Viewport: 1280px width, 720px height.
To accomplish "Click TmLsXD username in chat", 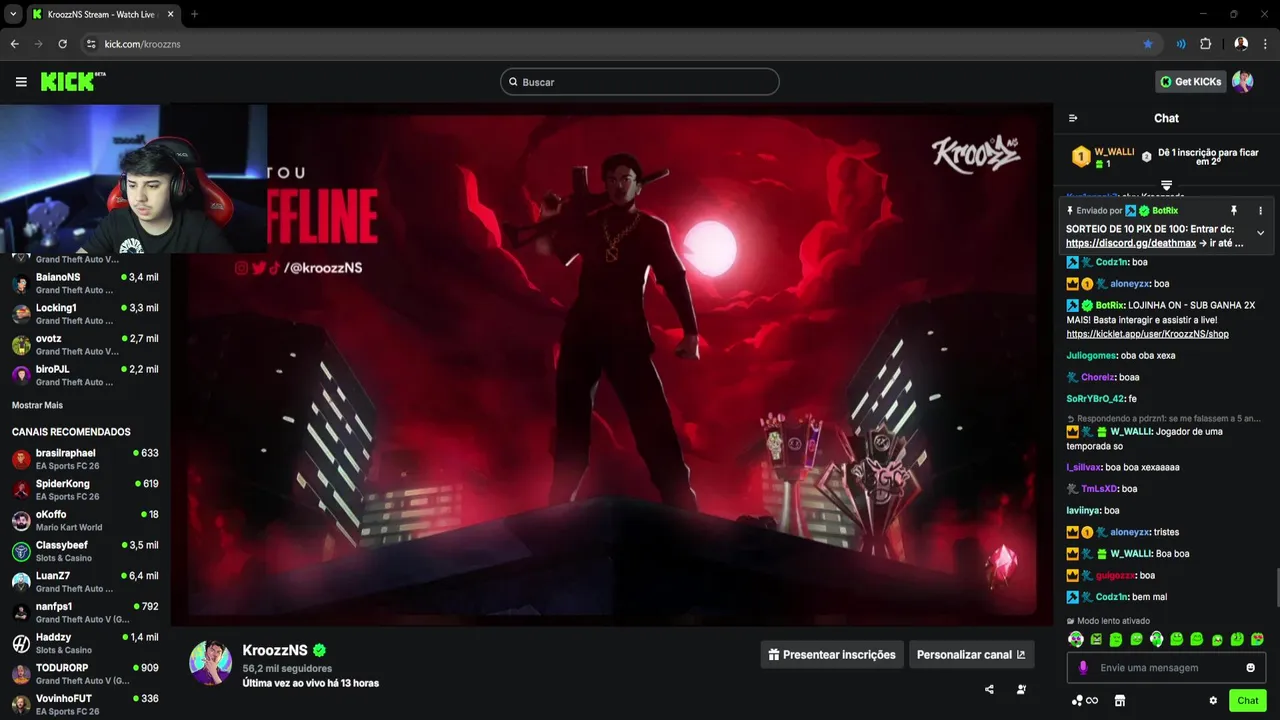I will (x=1099, y=489).
